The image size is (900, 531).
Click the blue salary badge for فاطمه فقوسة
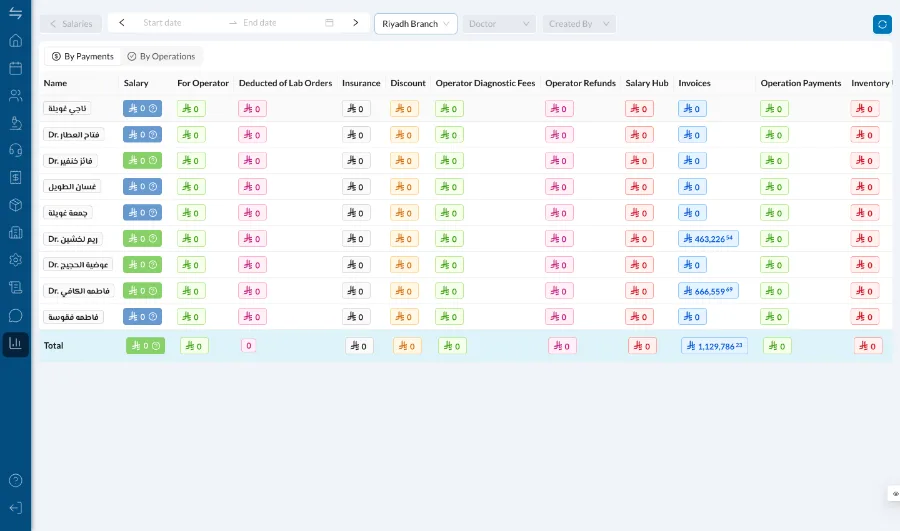[142, 317]
